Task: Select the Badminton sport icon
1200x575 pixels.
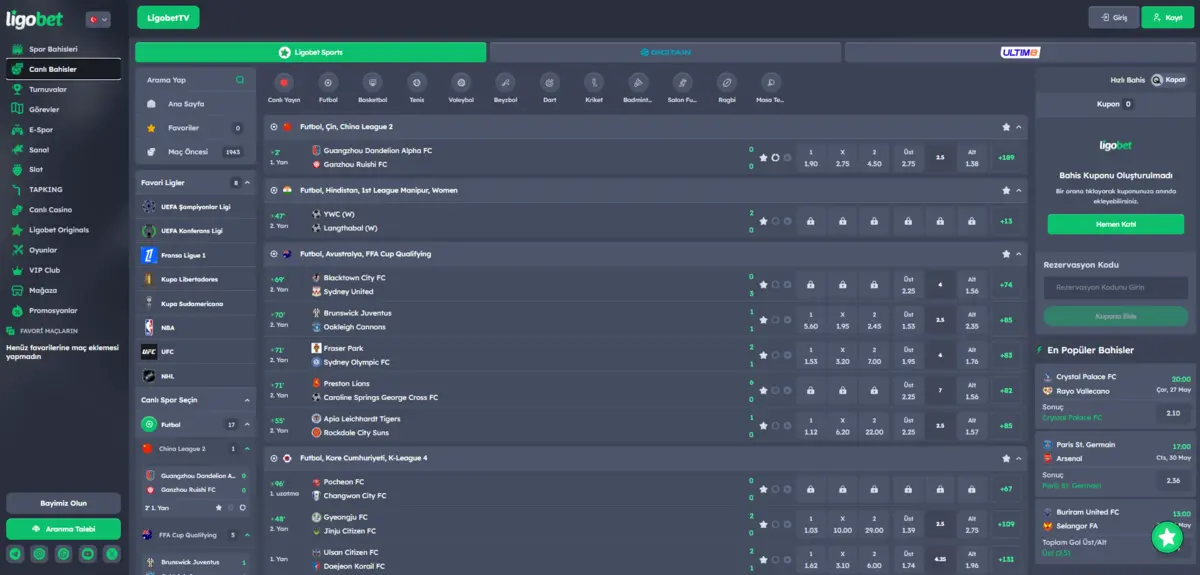Action: (x=638, y=83)
